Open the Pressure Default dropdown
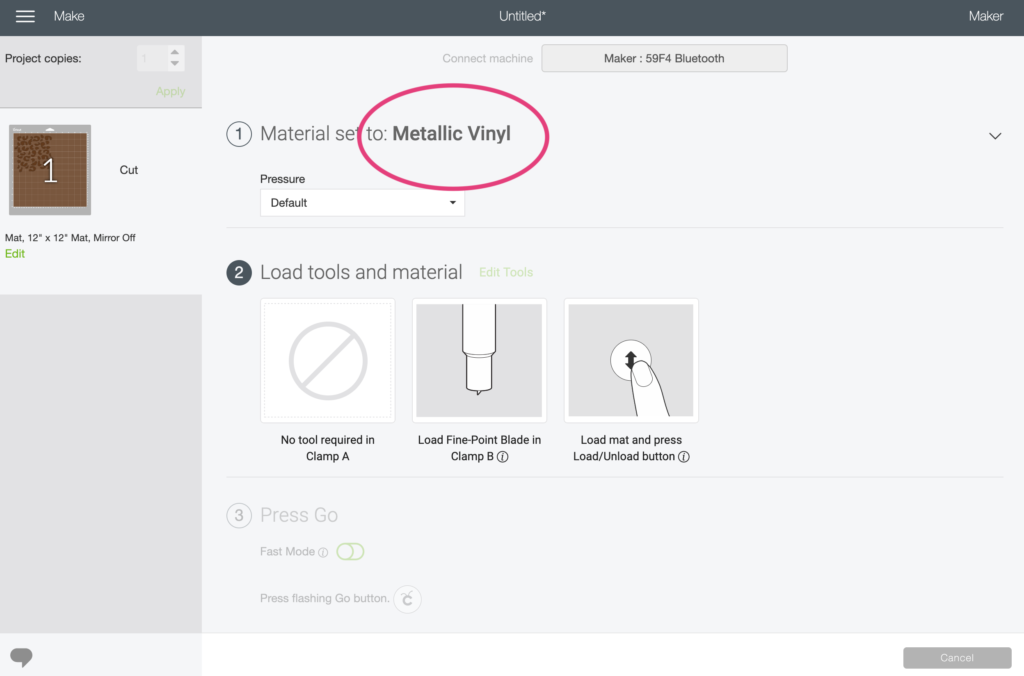 pyautogui.click(x=362, y=202)
